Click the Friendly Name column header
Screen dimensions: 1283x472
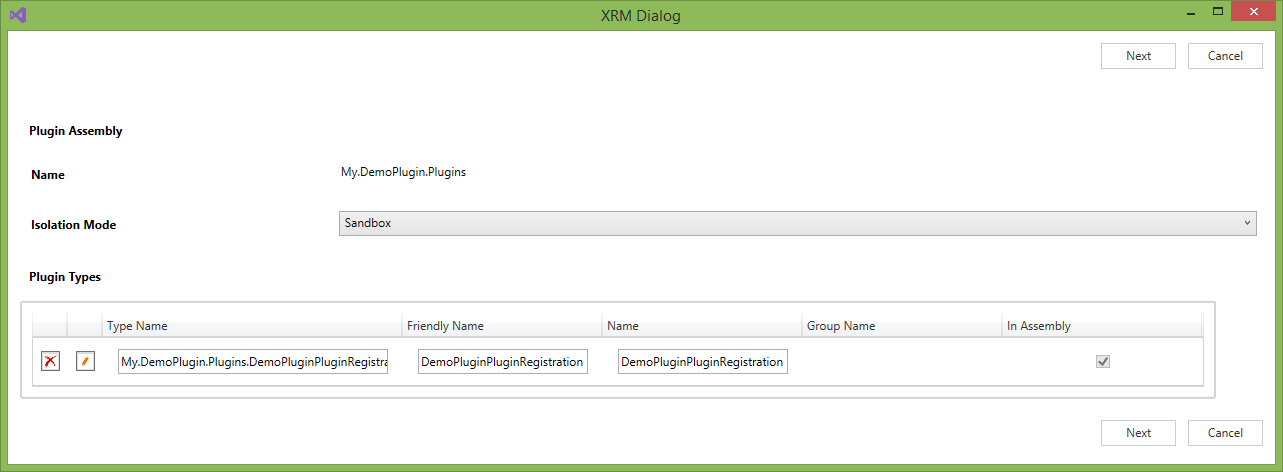click(501, 326)
